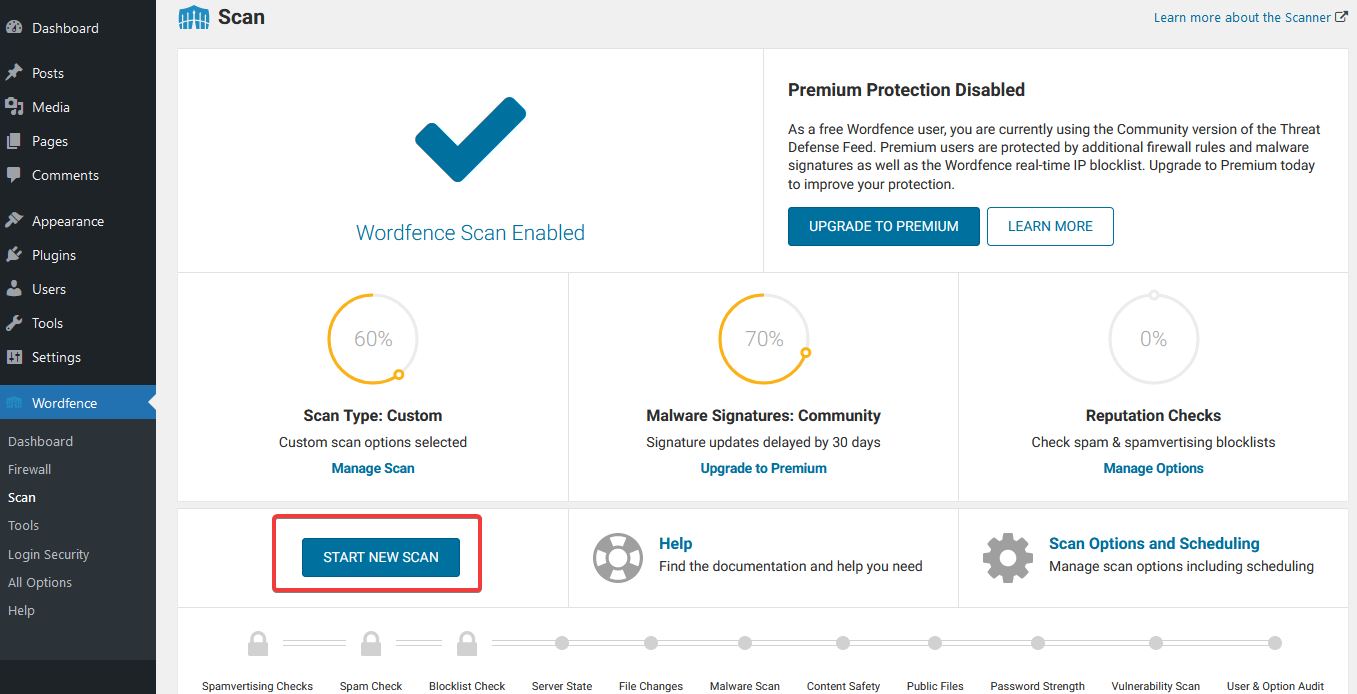This screenshot has height=694, width=1357.
Task: Click the Malware Scan stage dot
Action: pyautogui.click(x=744, y=643)
